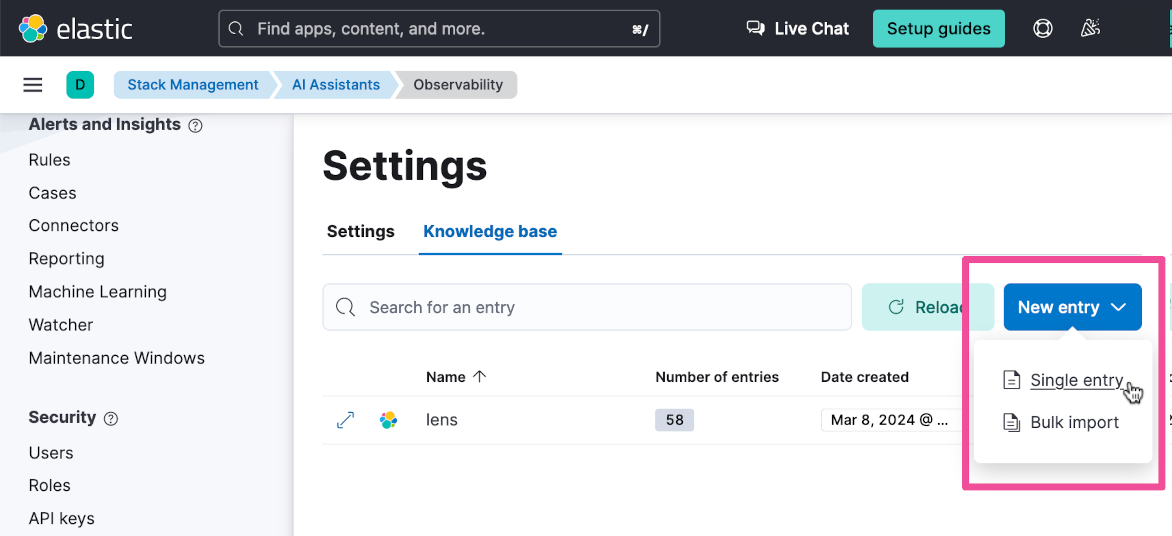Open the New entry dropdown button
This screenshot has height=536, width=1172.
click(1072, 307)
